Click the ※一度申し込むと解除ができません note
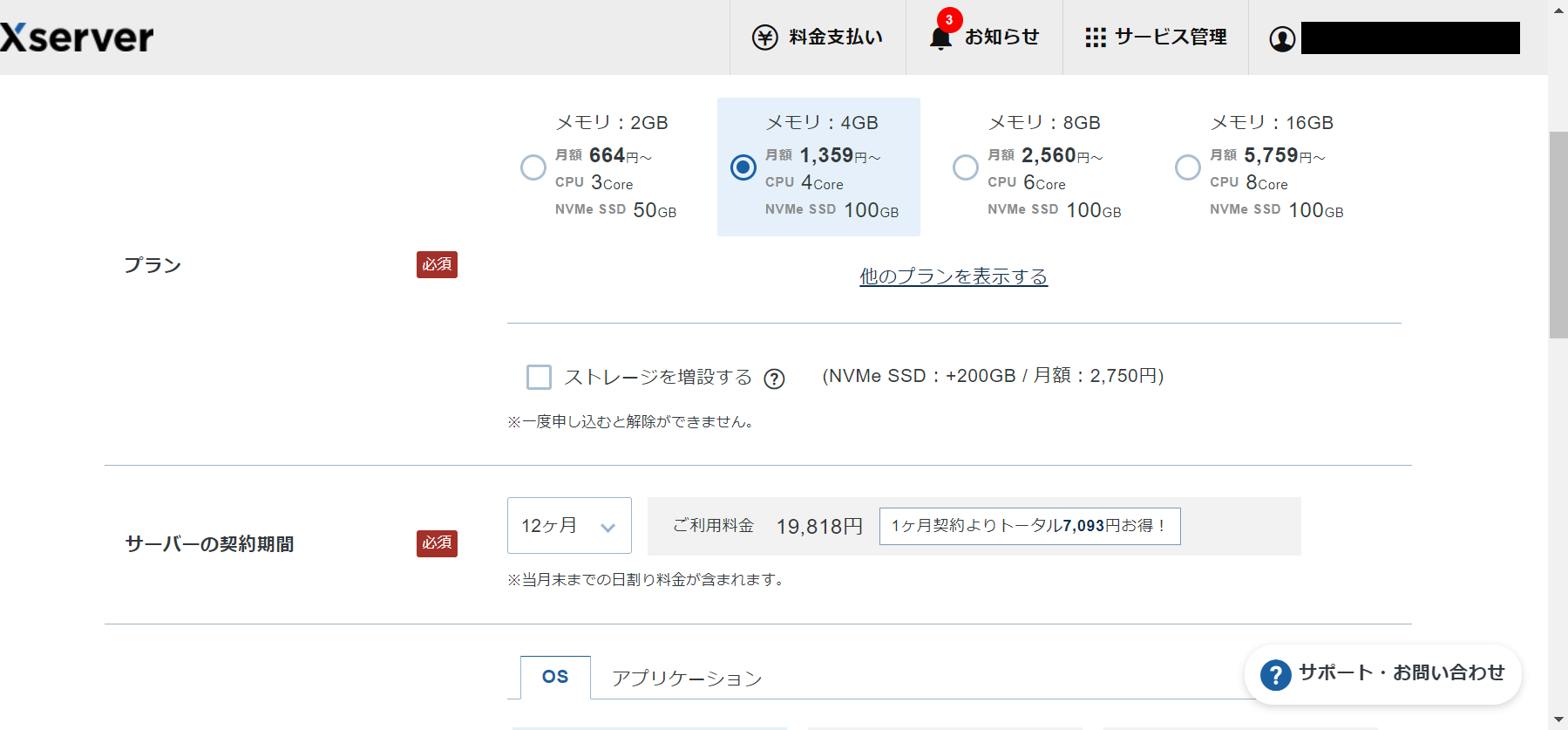Image resolution: width=1568 pixels, height=730 pixels. (630, 422)
